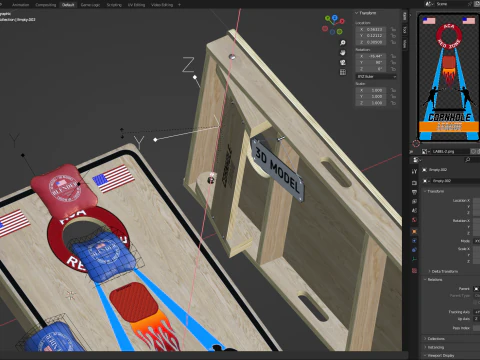Select the sidebar Tool tab
The width and height of the screenshot is (480, 360).
(405, 30)
